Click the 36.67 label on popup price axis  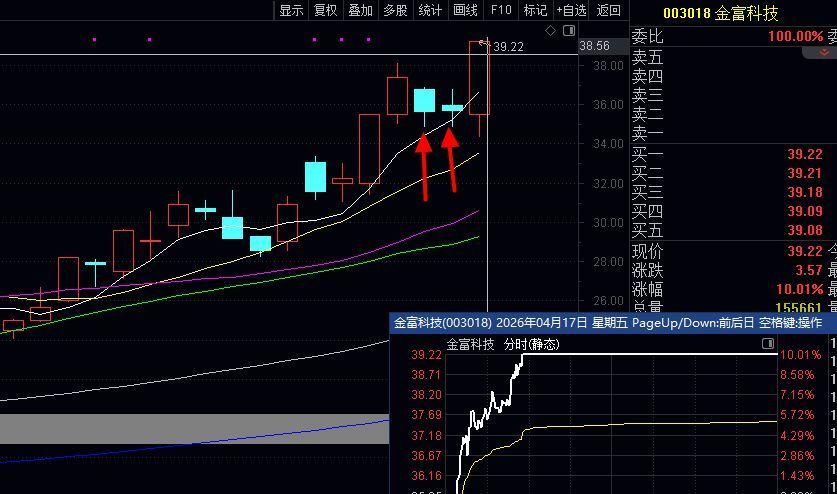click(x=427, y=456)
